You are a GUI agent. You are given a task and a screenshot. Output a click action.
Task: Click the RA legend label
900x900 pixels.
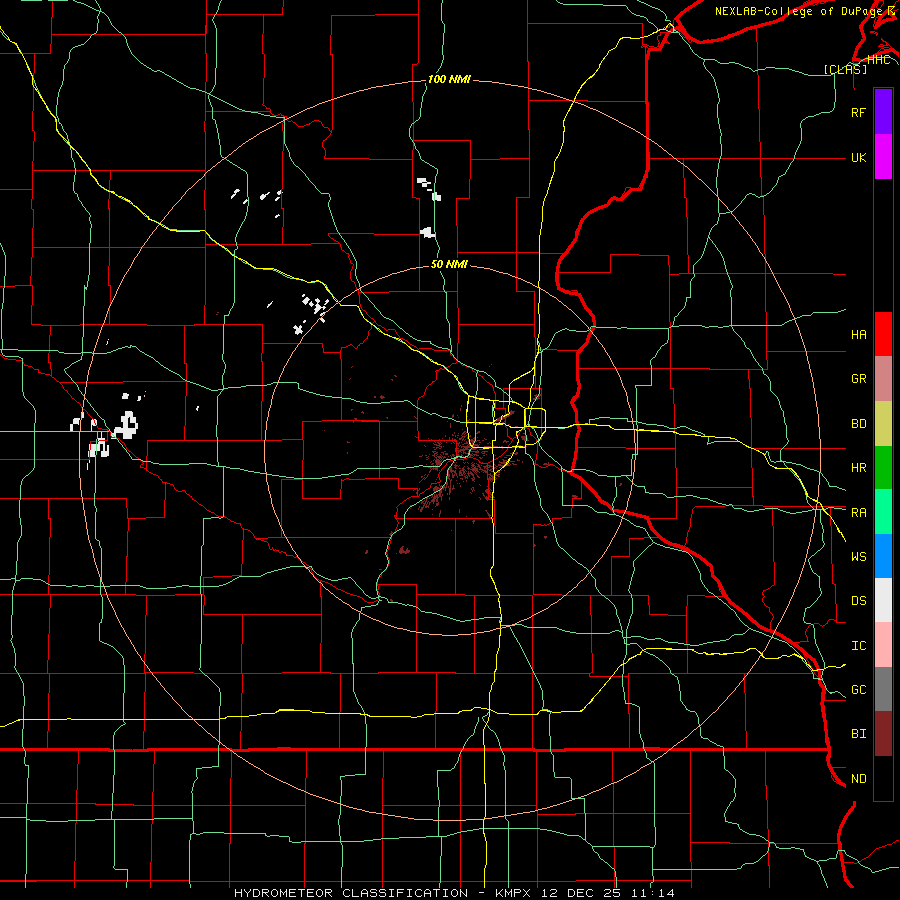point(858,512)
